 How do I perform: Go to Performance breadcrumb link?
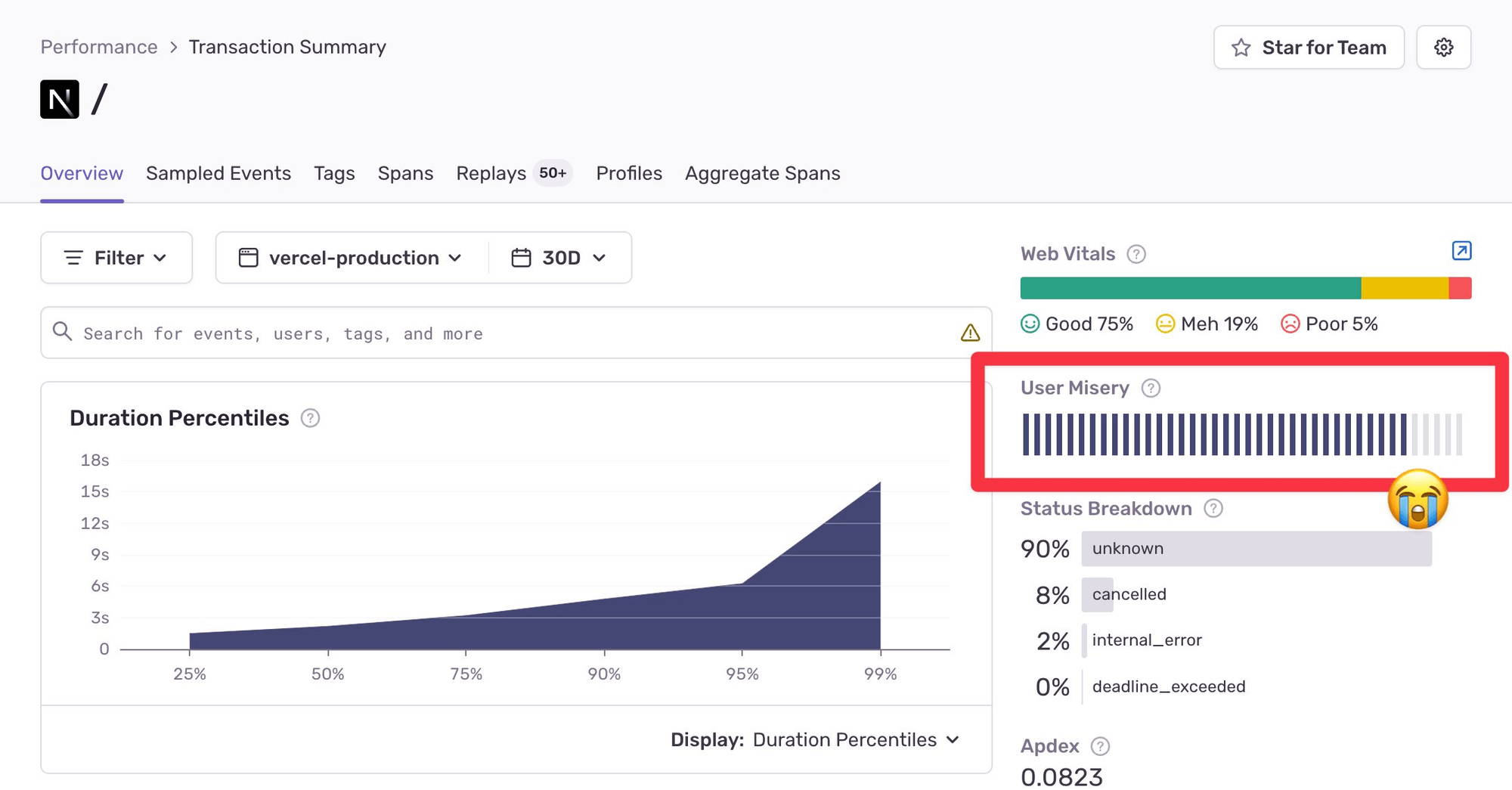coord(99,47)
